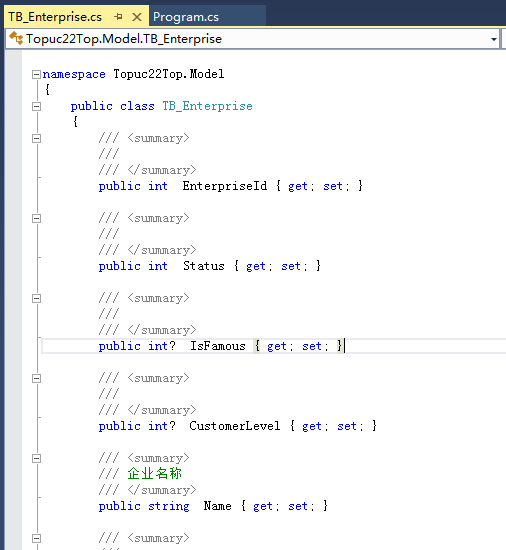This screenshot has width=506, height=550.
Task: Click the IsFamous property name
Action: [x=218, y=346]
